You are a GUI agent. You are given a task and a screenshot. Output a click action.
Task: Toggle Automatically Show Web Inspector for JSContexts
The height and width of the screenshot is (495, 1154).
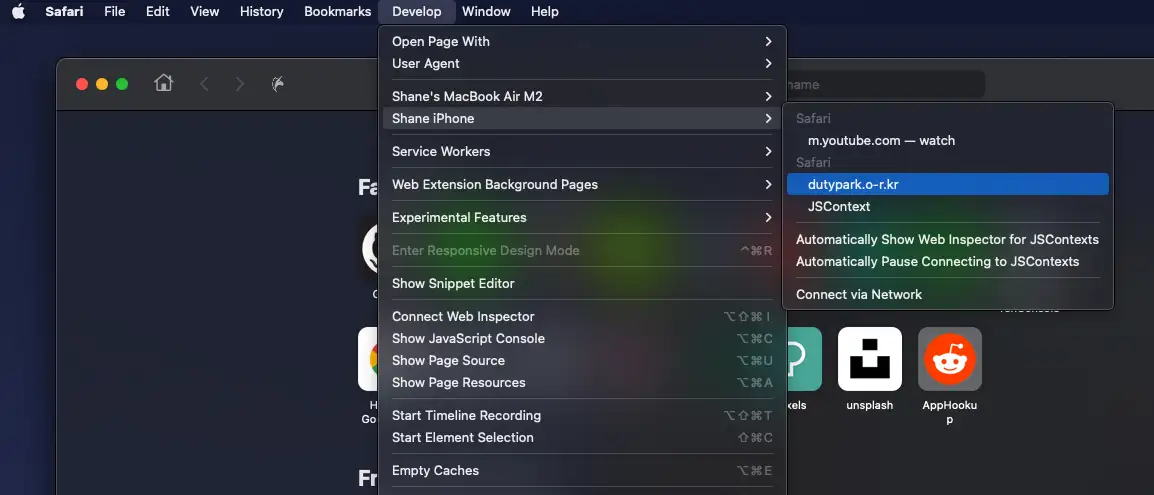[948, 240]
